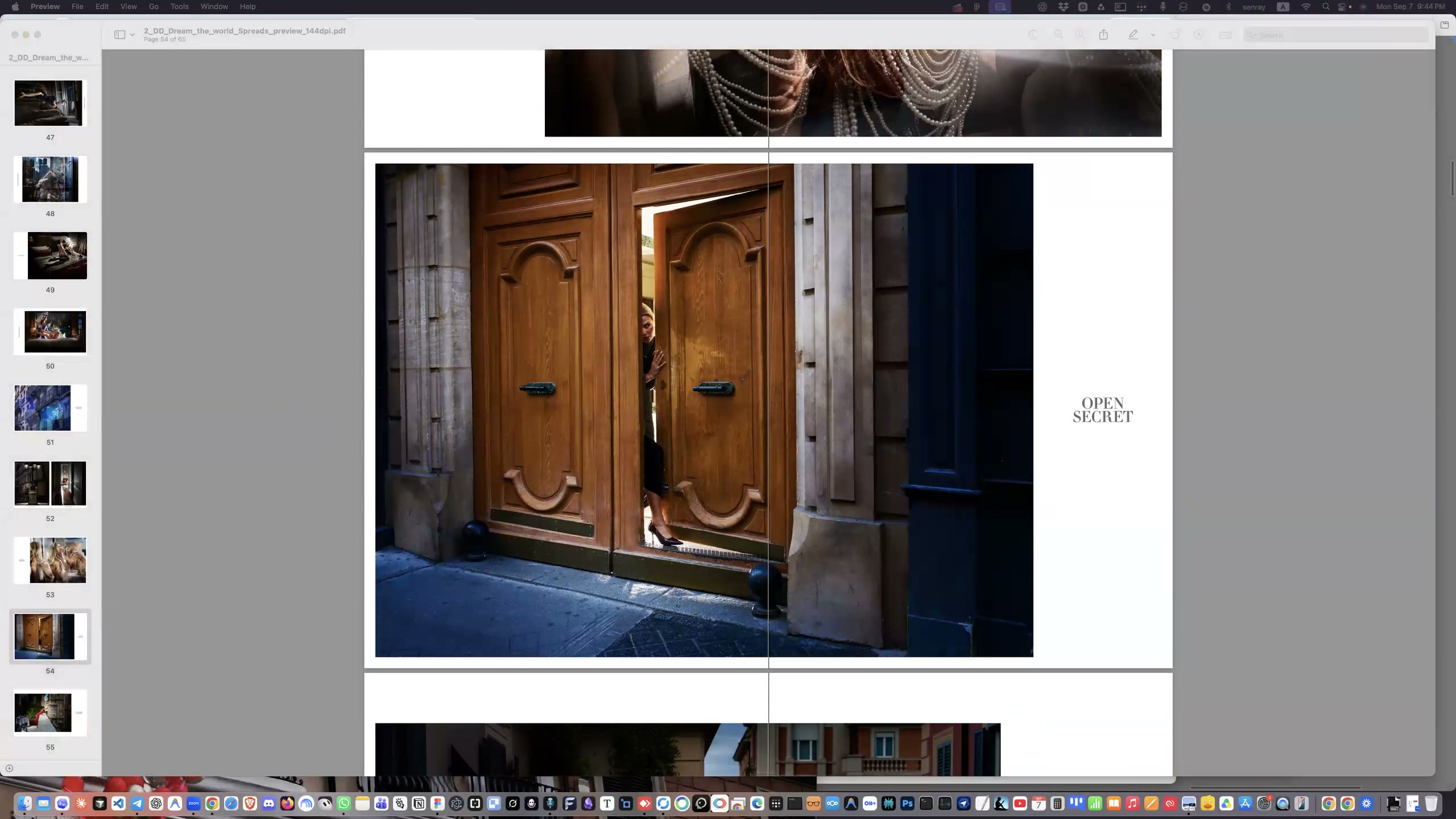Open Wi-Fi status menu
This screenshot has width=1456, height=819.
1305,7
